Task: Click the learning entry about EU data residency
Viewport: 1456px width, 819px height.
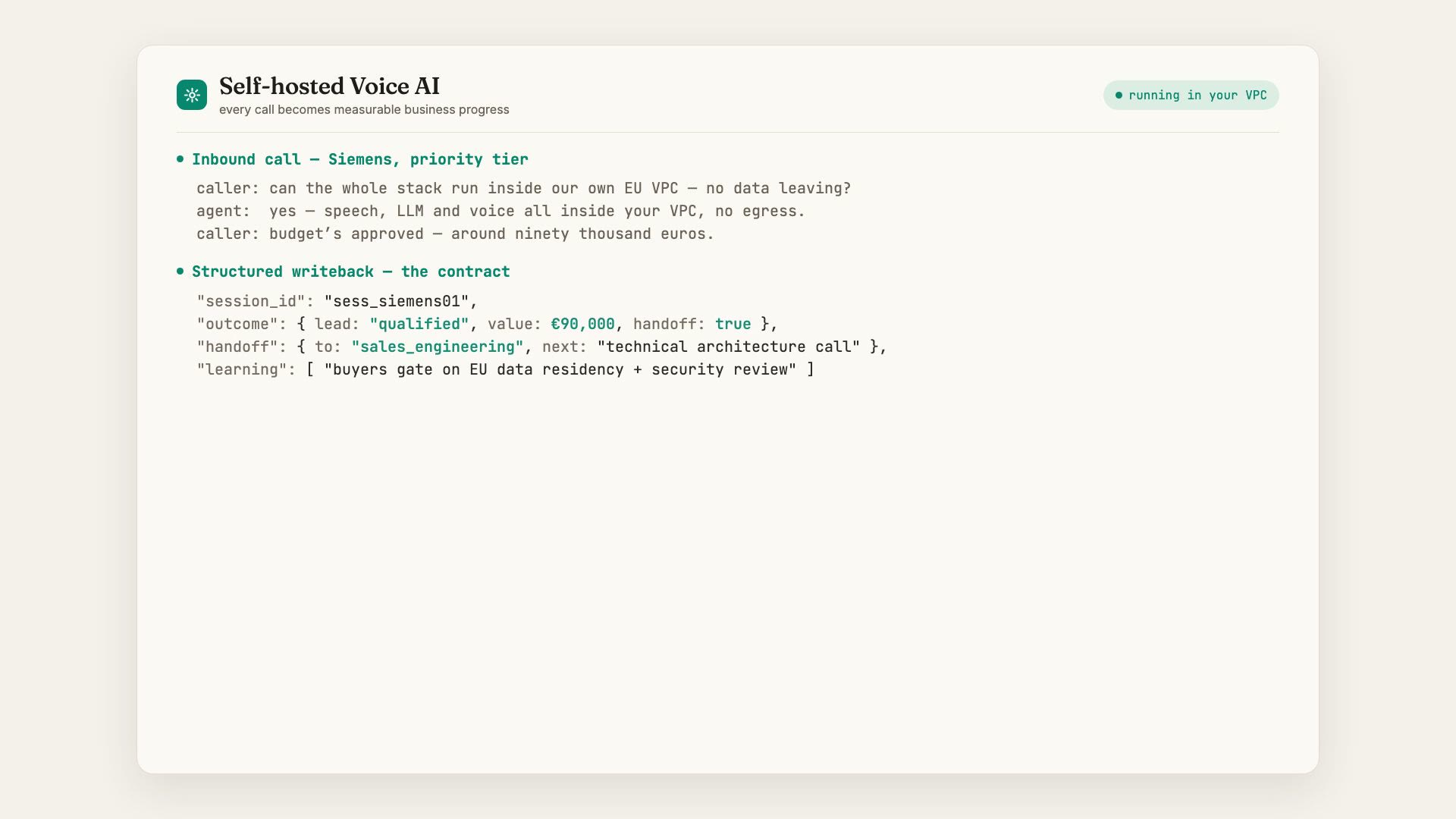Action: click(560, 369)
